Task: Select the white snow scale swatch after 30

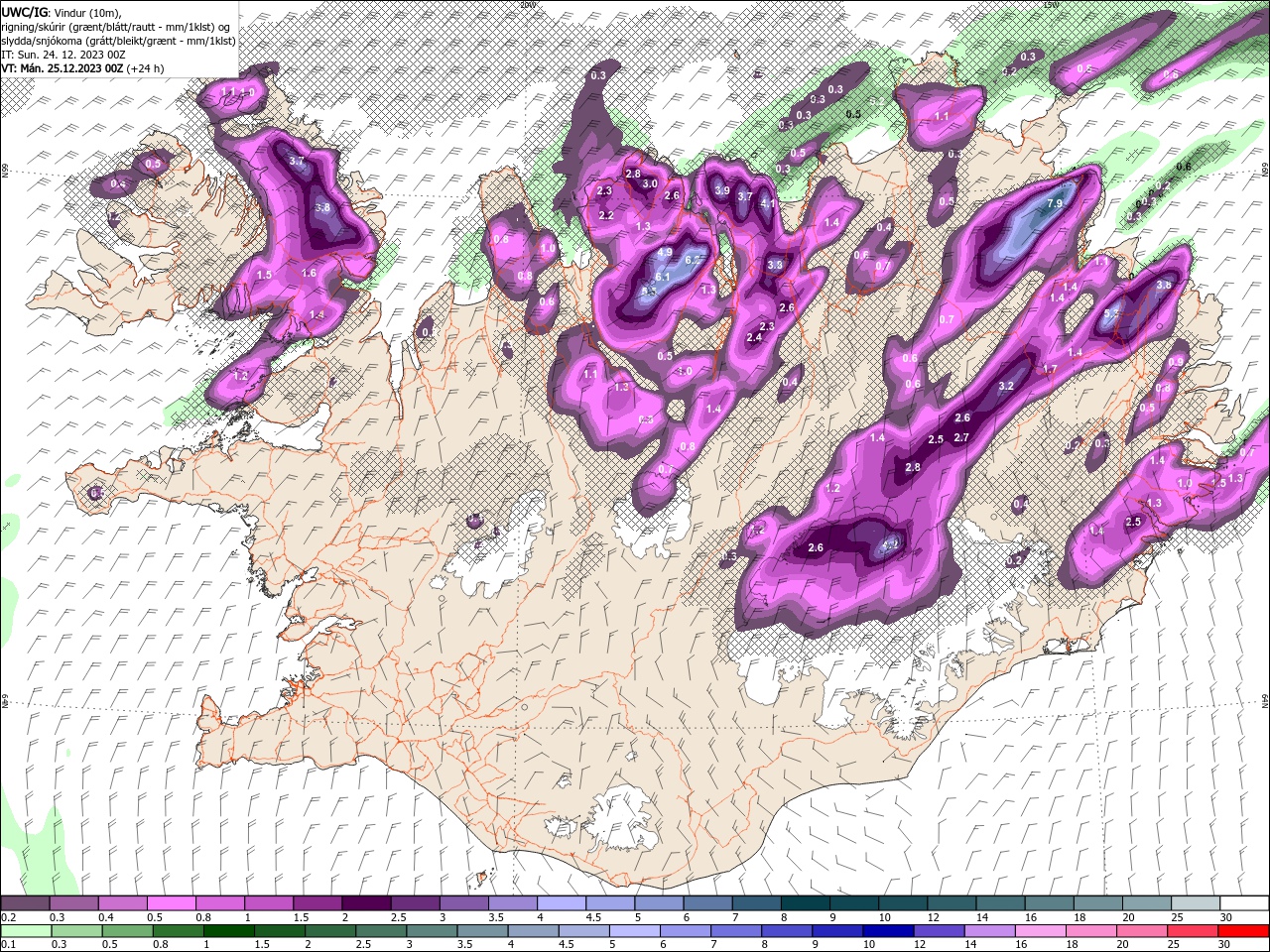Action: tap(1243, 903)
